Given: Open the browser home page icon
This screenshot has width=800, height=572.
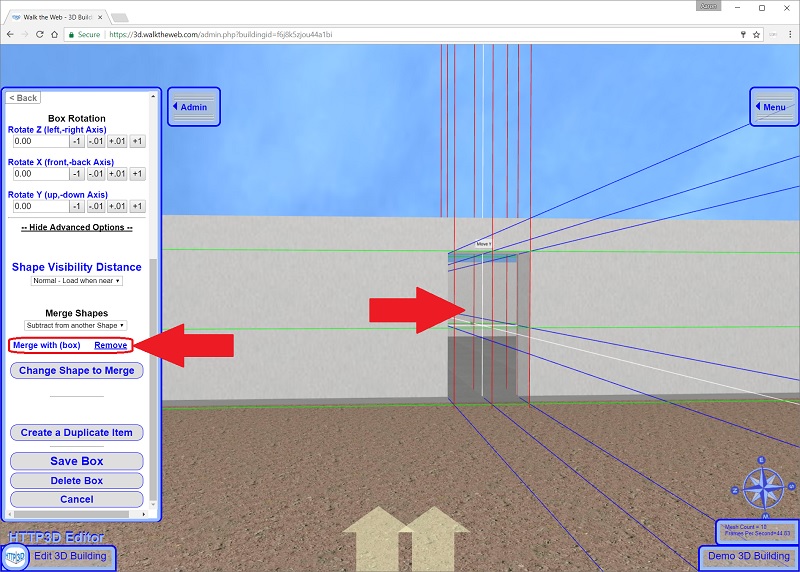Looking at the screenshot, I should (54, 34).
